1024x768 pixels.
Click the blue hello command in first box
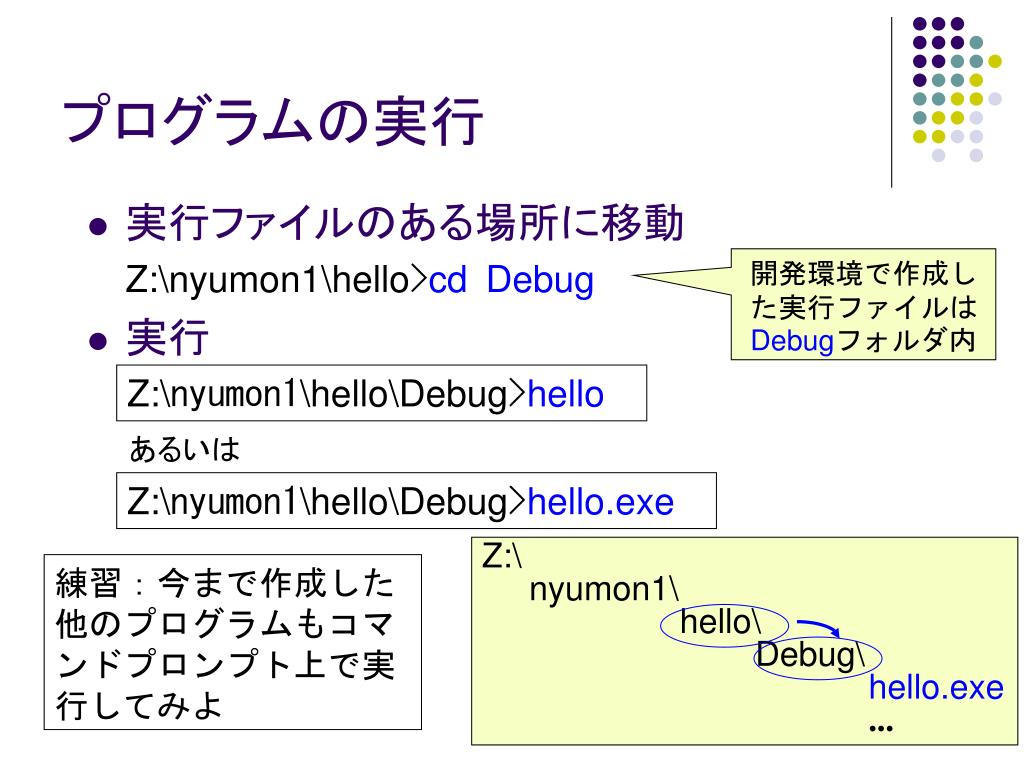point(566,394)
